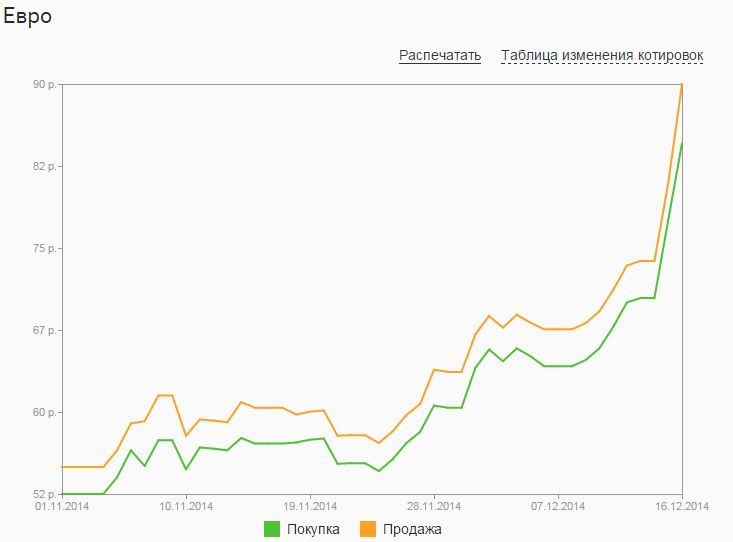
Task: Open Таблица изменения котировок link
Action: click(602, 55)
